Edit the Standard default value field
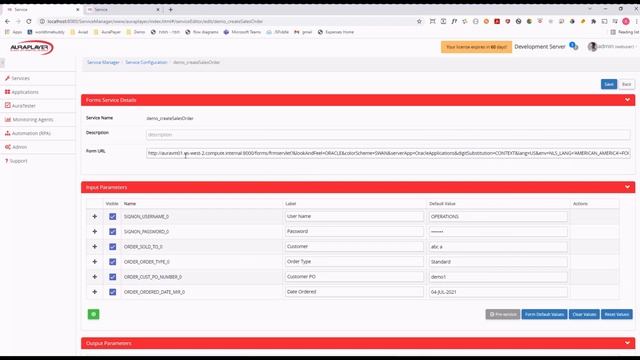The image size is (640, 360). pos(498,262)
